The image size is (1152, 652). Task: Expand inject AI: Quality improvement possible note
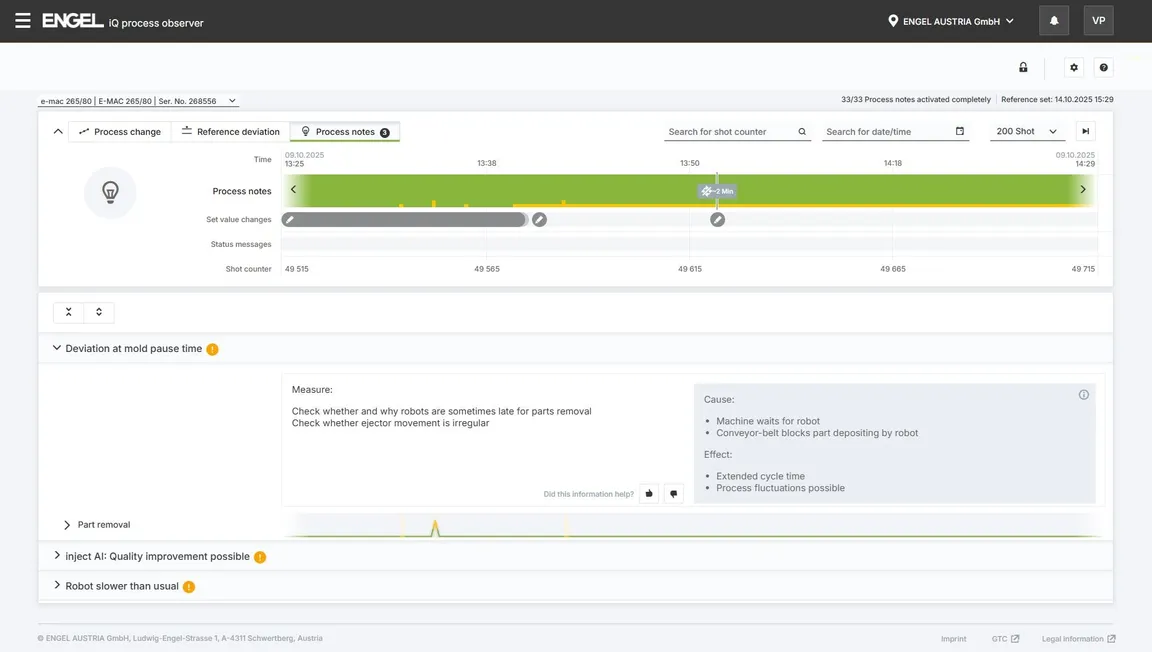coord(157,557)
